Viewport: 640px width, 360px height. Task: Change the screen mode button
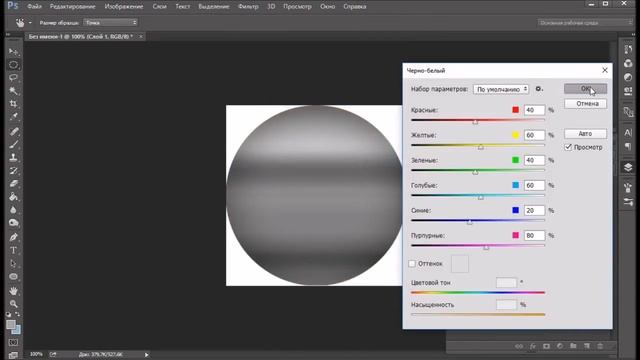tap(13, 355)
